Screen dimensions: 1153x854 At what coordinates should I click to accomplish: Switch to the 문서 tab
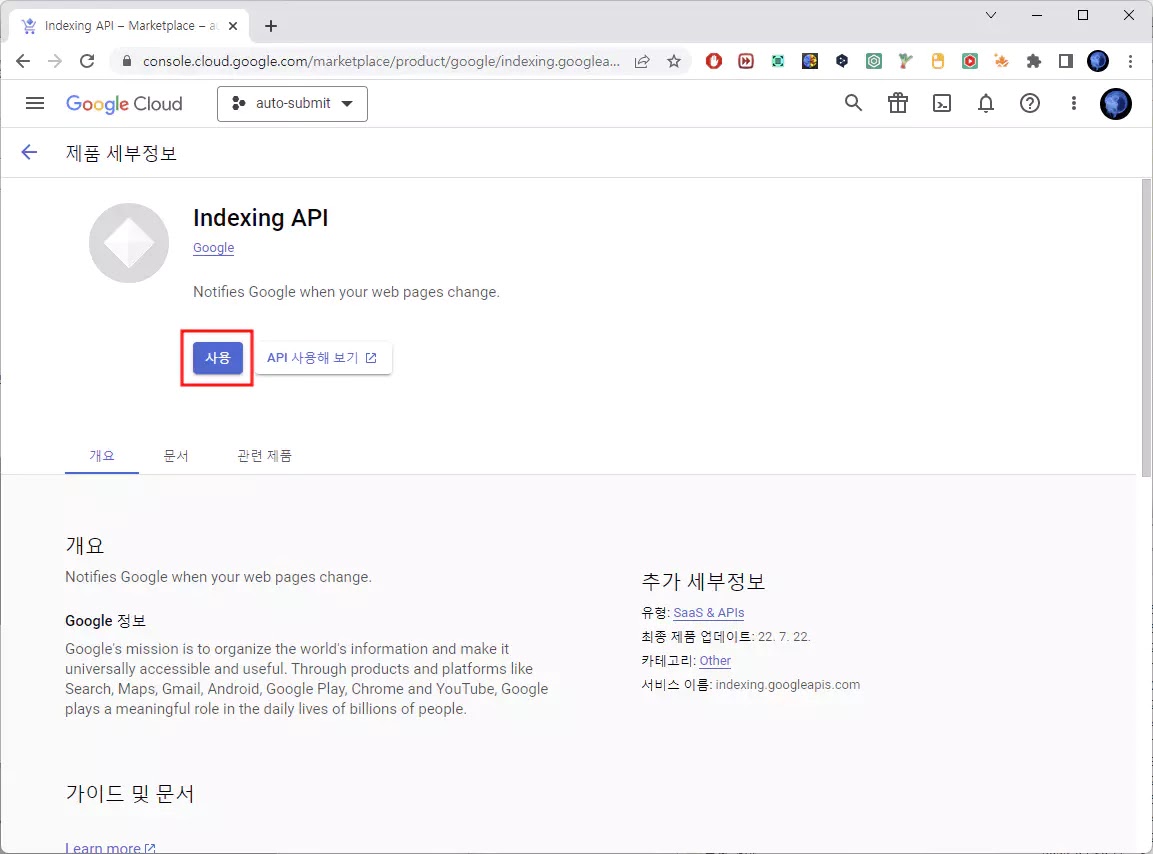[176, 455]
